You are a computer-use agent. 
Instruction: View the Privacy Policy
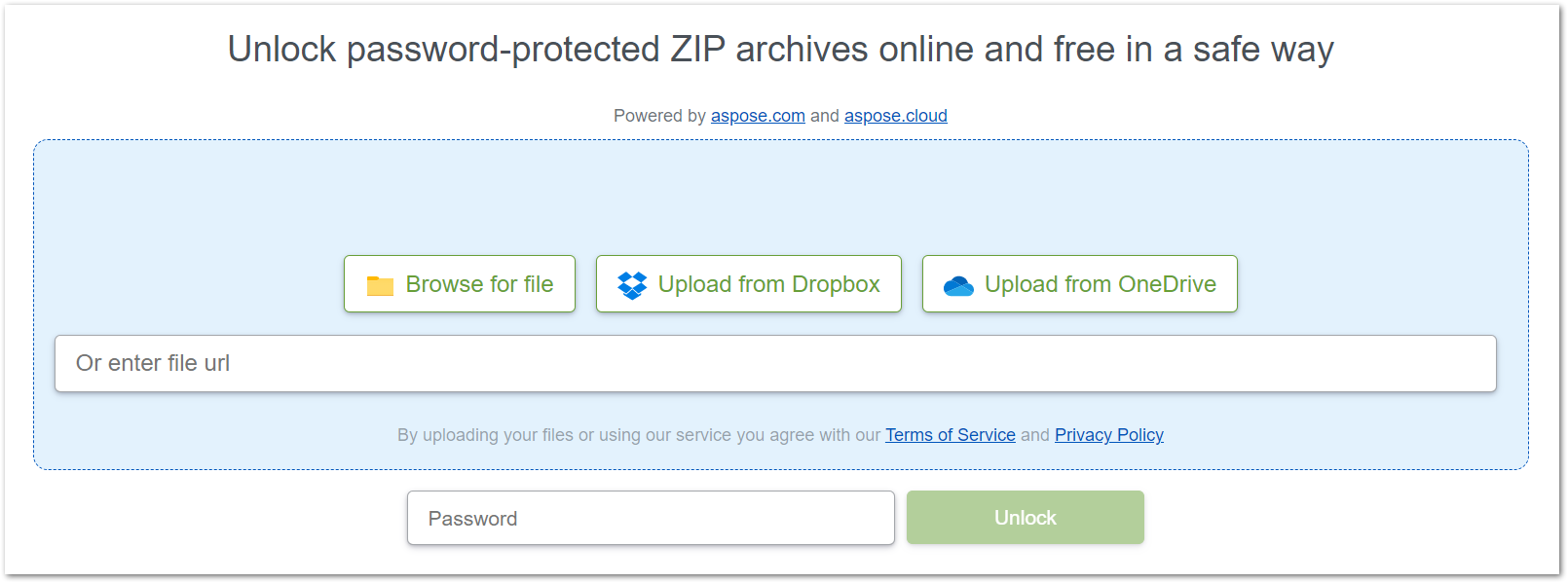click(1108, 434)
